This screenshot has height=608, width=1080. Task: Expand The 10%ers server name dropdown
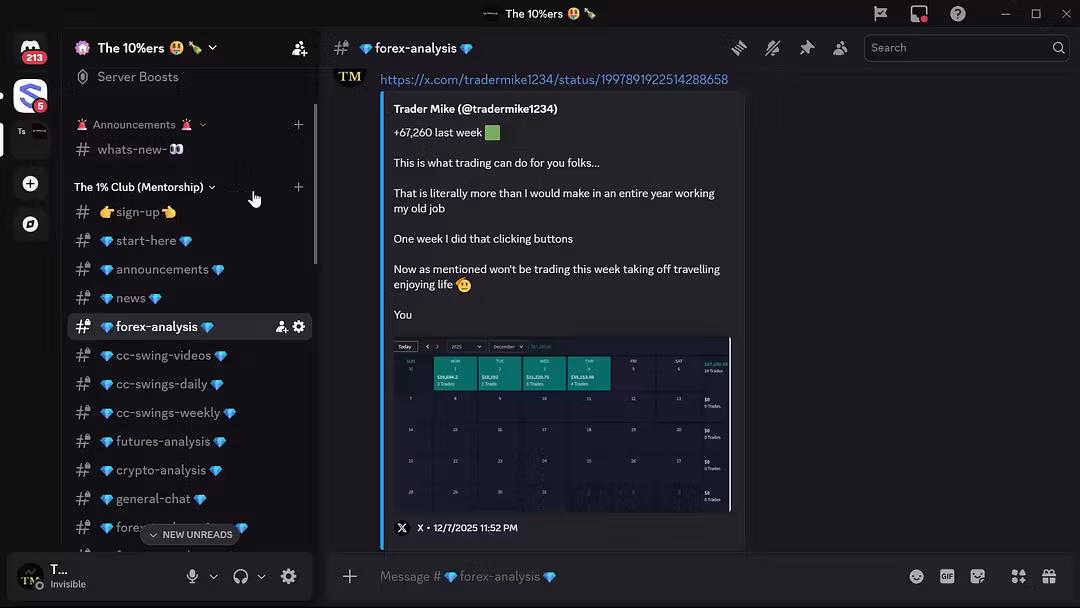(147, 48)
